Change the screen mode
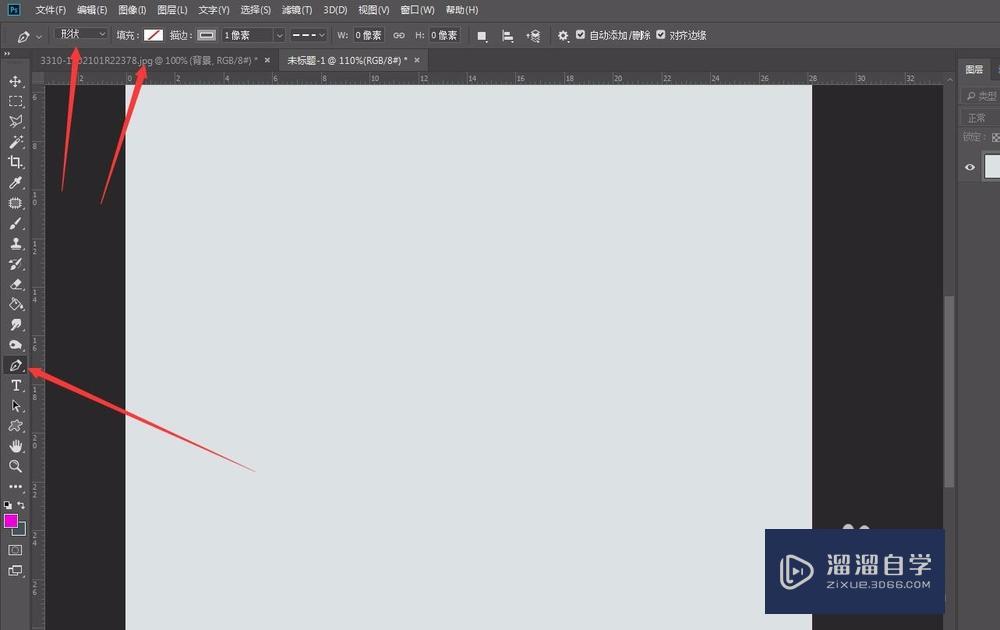1000x630 pixels. (15, 571)
